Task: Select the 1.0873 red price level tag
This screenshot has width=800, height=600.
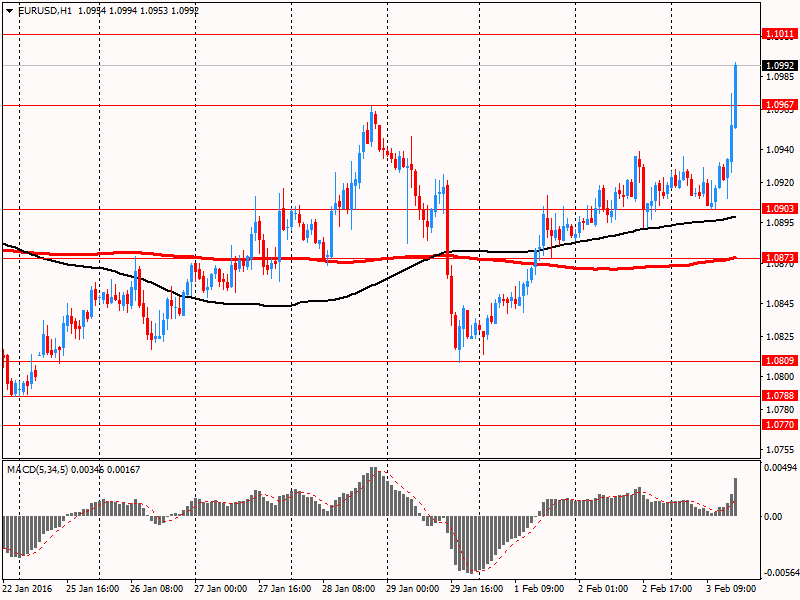Action: tap(779, 258)
